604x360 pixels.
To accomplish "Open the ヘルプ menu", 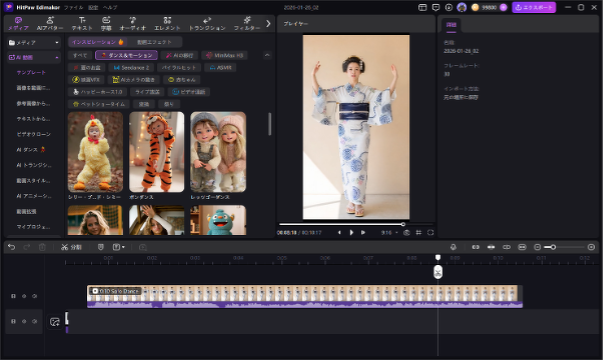I will coord(110,7).
